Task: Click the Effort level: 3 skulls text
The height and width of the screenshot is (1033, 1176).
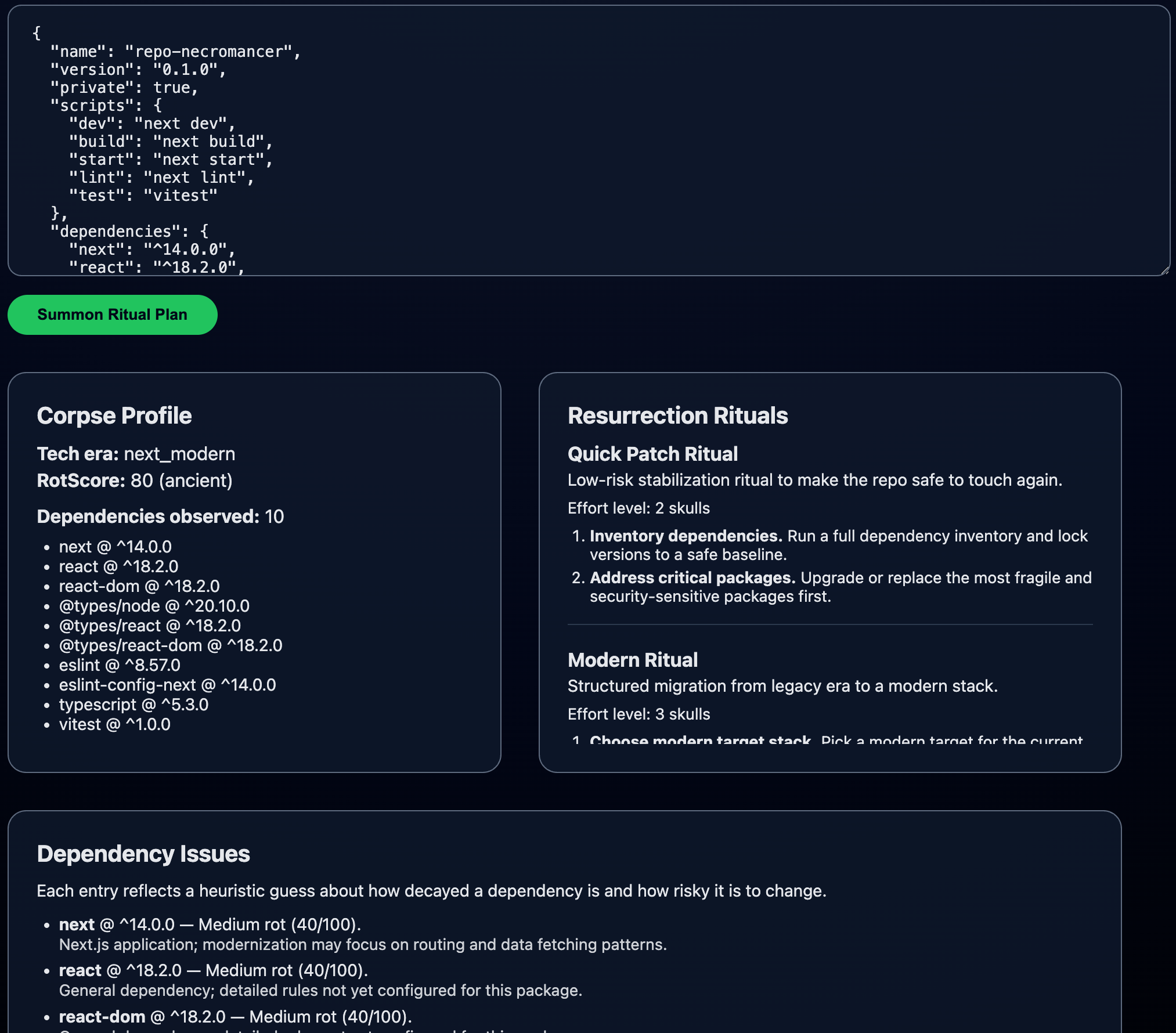Action: click(x=638, y=714)
